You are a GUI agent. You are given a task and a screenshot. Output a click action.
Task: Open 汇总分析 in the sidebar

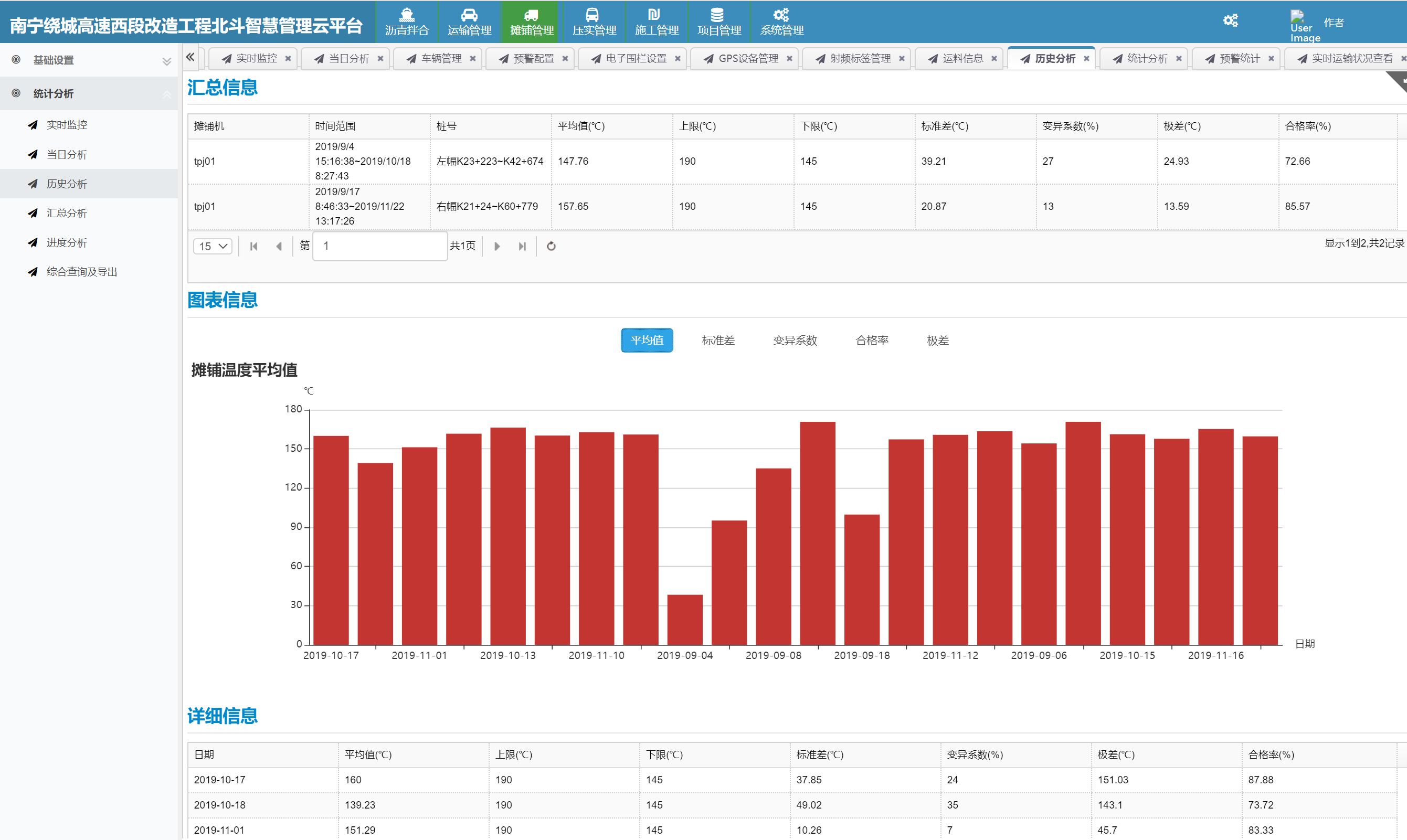(x=66, y=213)
